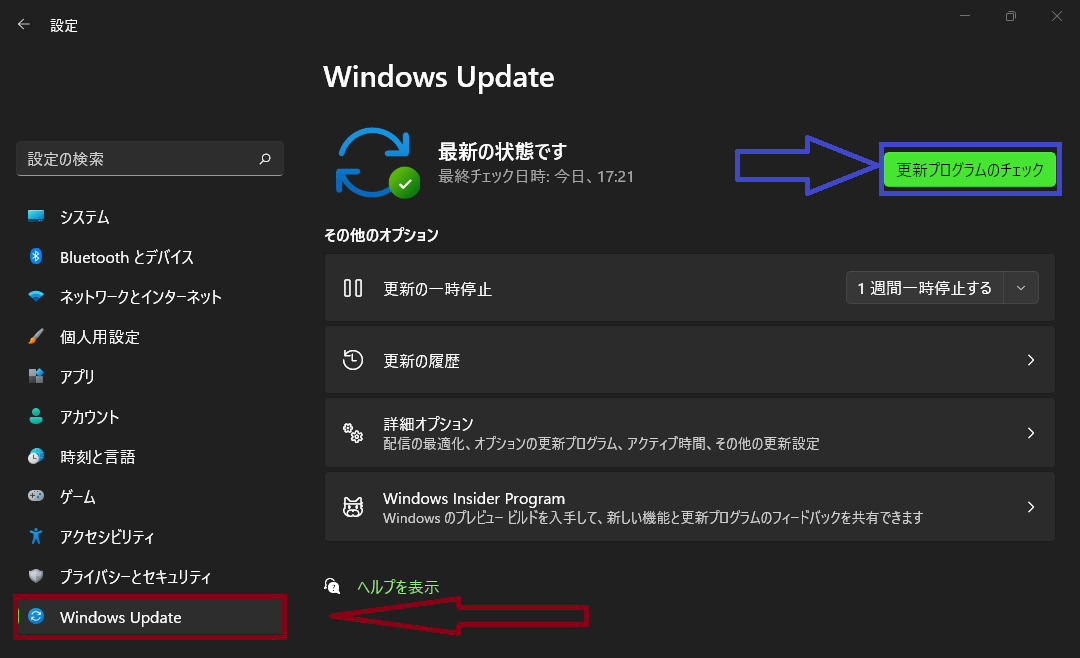Click the 設定 window title text
1080x658 pixels.
click(x=64, y=25)
